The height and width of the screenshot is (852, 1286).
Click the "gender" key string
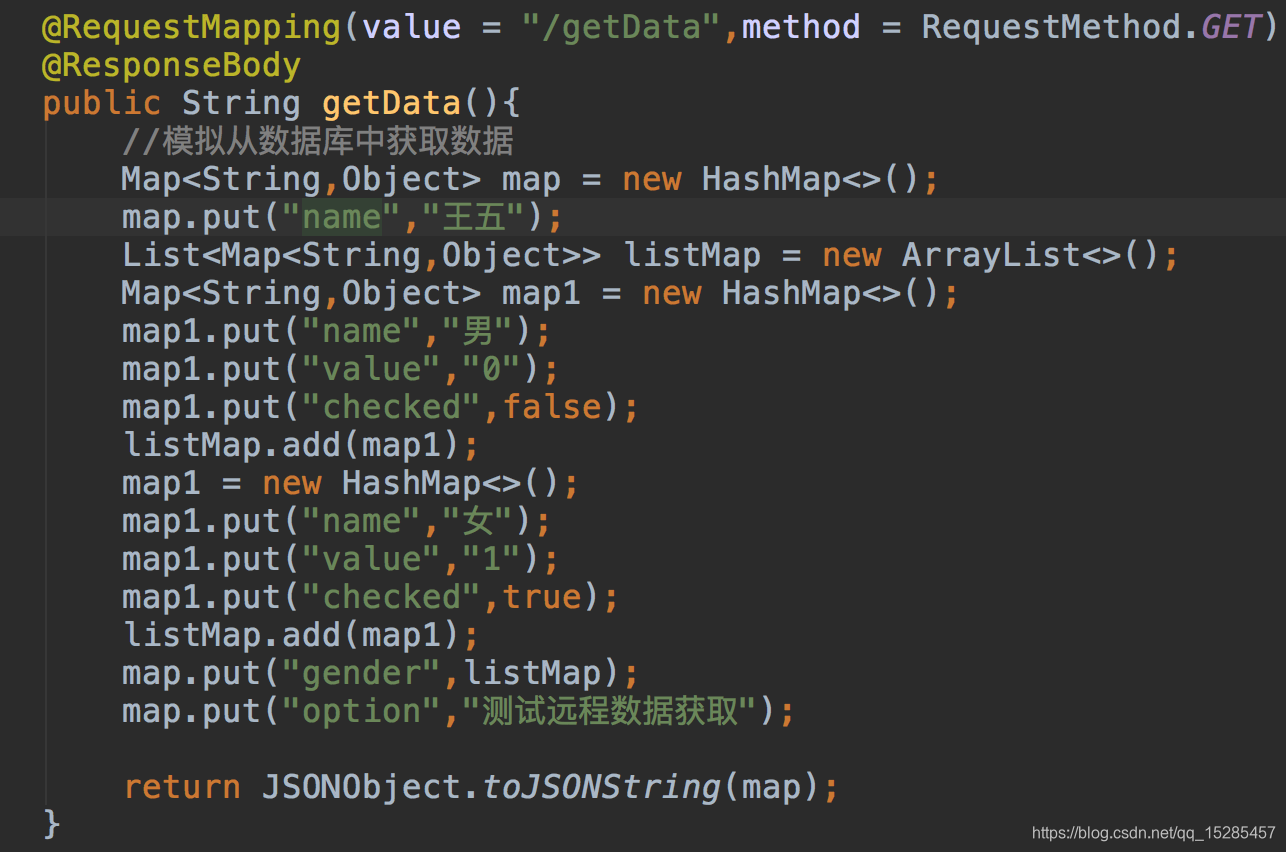pyautogui.click(x=361, y=673)
